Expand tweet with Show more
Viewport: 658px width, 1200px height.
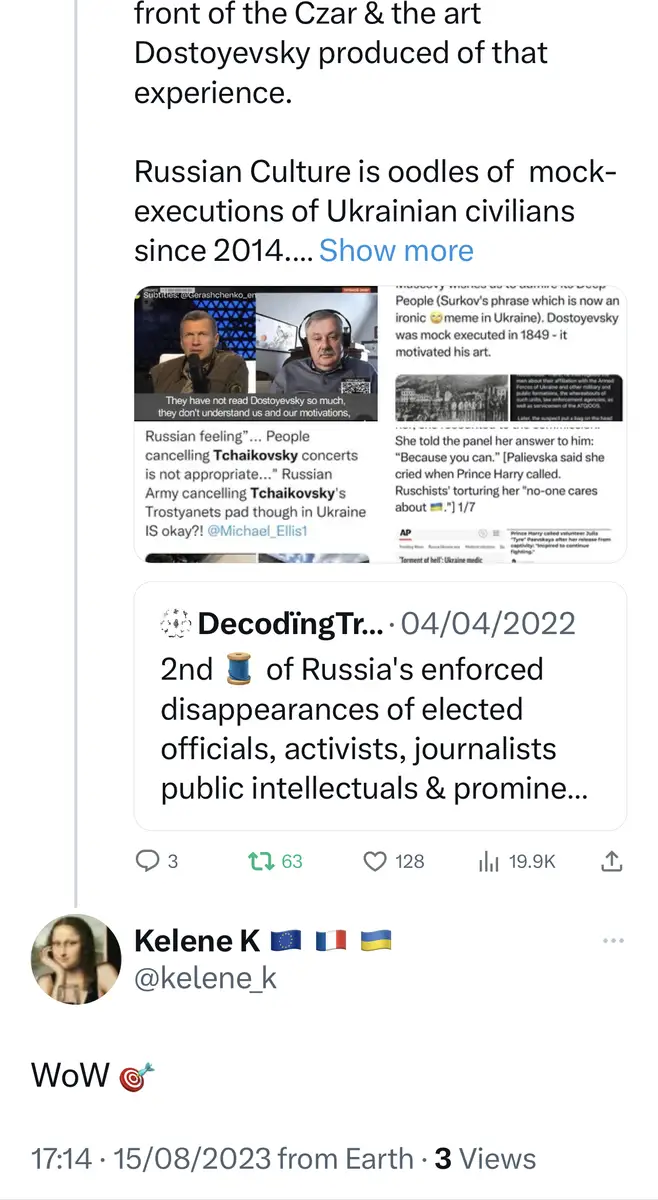pyautogui.click(x=396, y=250)
